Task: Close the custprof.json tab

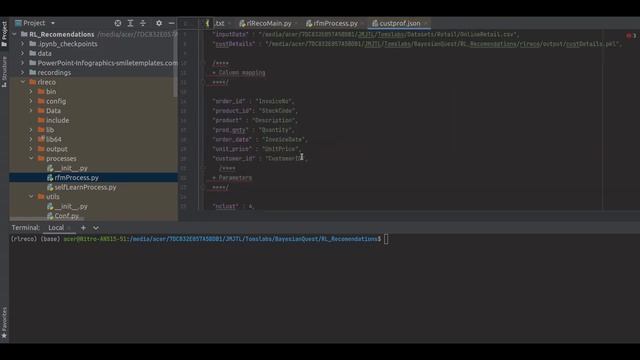Action: 426,23
